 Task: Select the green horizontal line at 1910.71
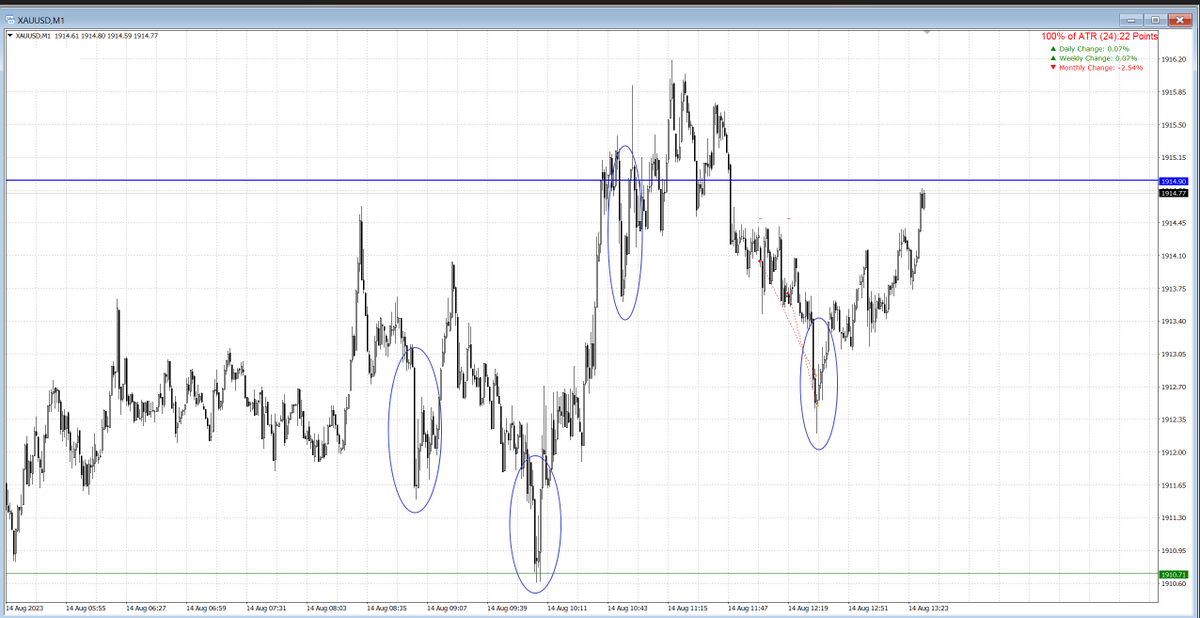pos(580,573)
